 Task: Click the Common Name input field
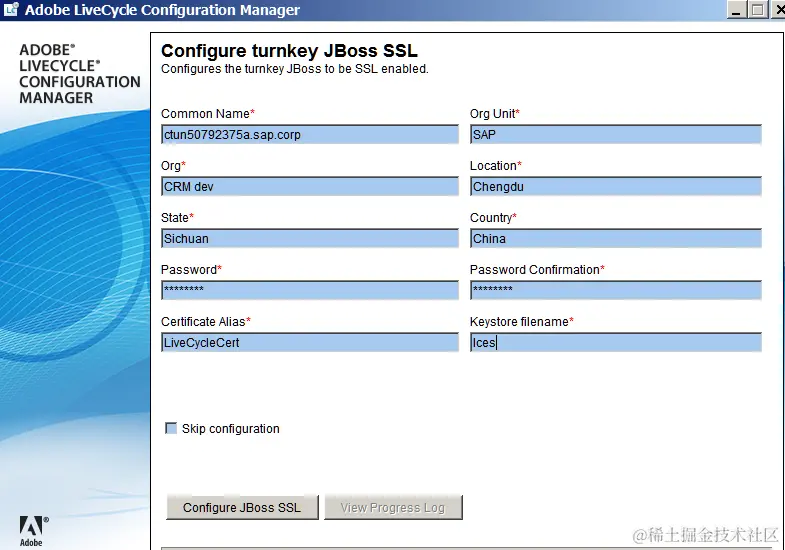tap(310, 135)
